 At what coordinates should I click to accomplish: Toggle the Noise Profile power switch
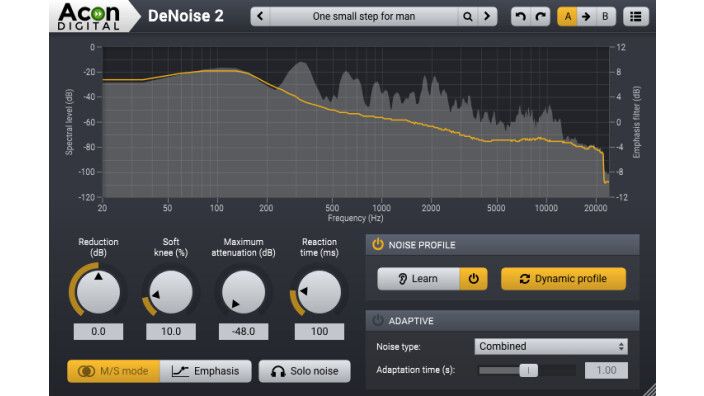pyautogui.click(x=378, y=245)
